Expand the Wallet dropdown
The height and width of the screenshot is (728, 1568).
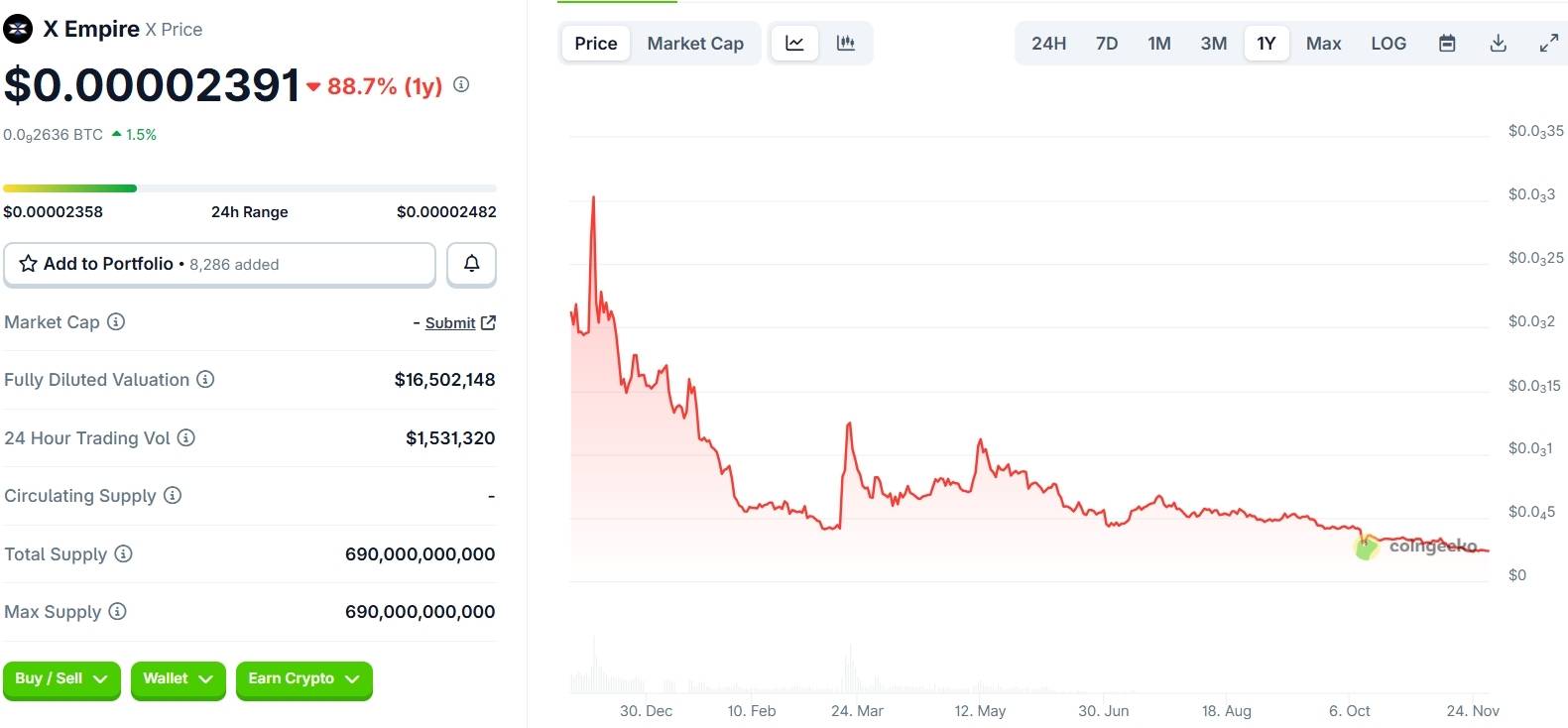click(x=178, y=679)
